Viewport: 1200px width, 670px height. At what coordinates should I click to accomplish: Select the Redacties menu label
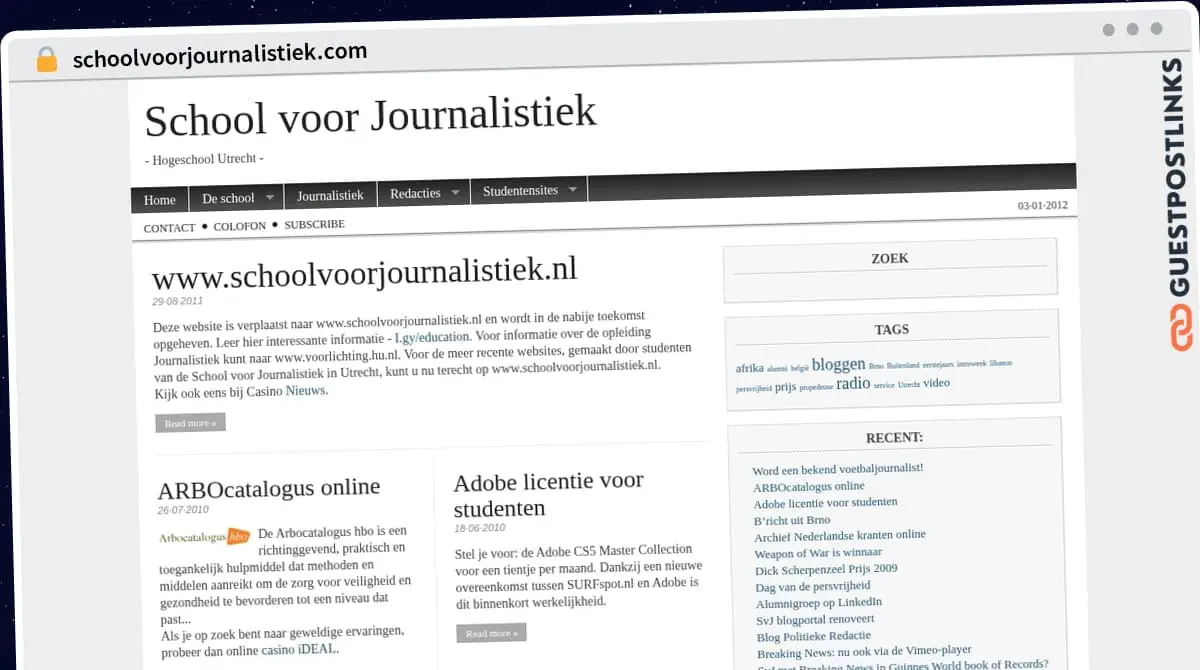[x=415, y=193]
